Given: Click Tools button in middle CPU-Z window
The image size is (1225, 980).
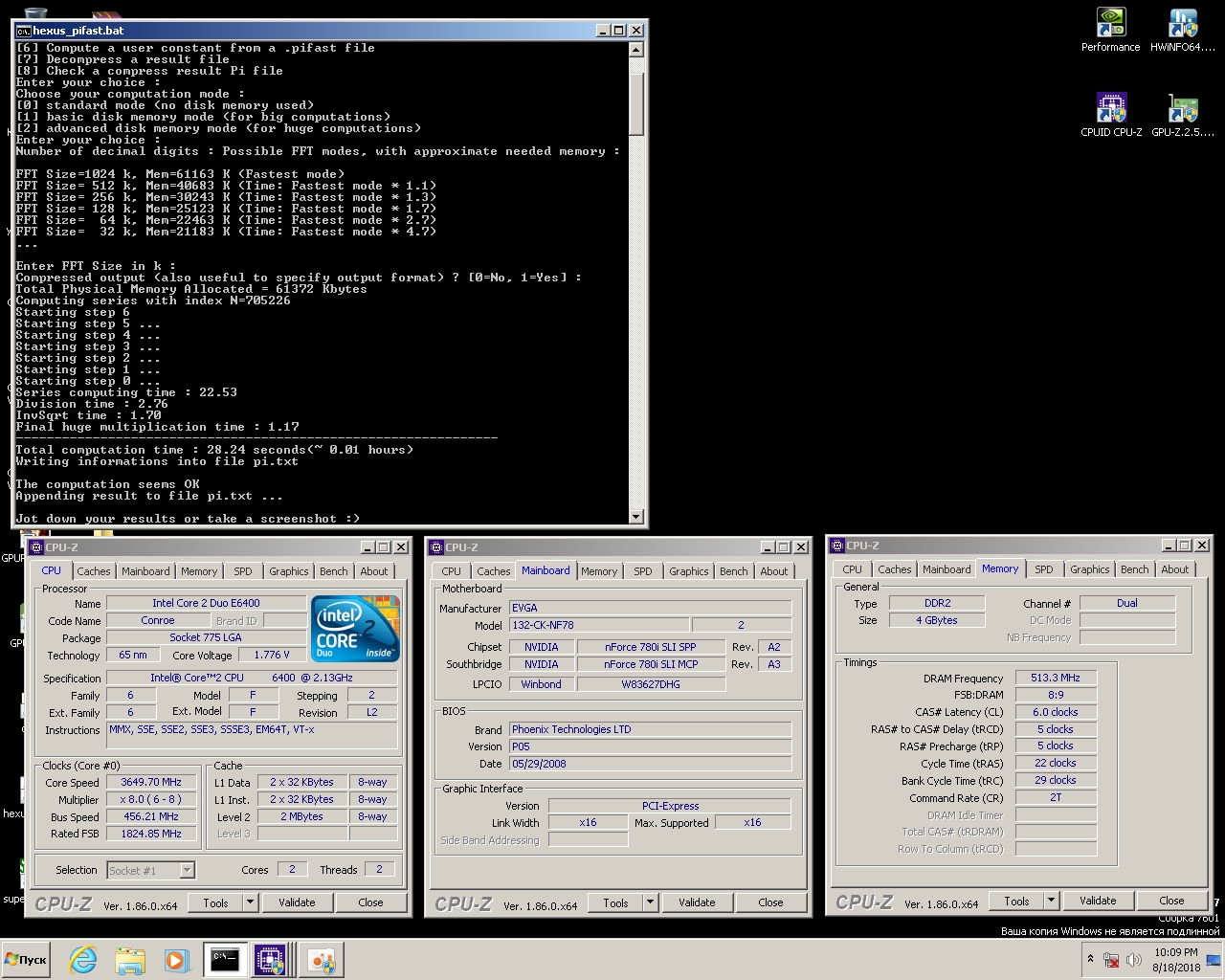Looking at the screenshot, I should [615, 902].
